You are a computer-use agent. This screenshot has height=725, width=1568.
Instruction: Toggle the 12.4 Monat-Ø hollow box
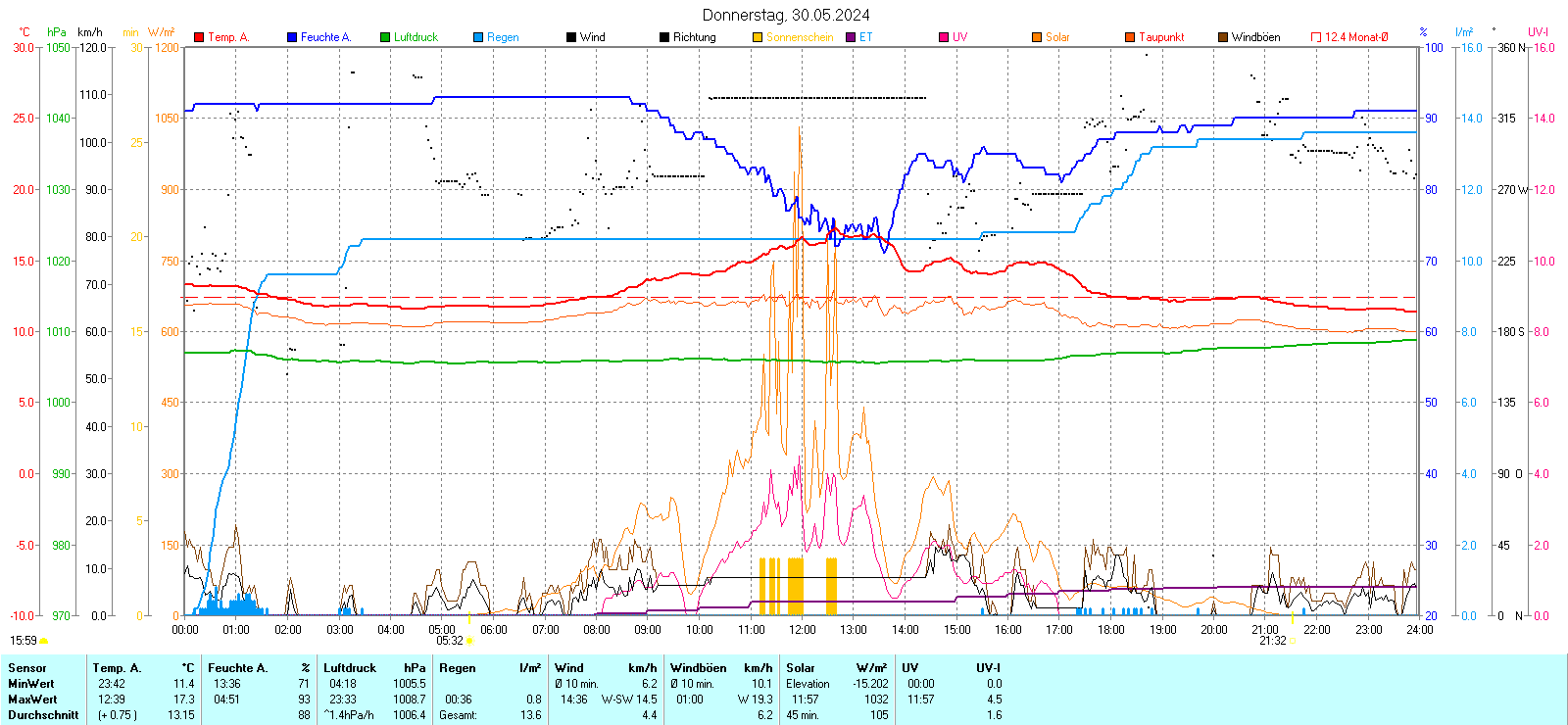tap(1316, 37)
